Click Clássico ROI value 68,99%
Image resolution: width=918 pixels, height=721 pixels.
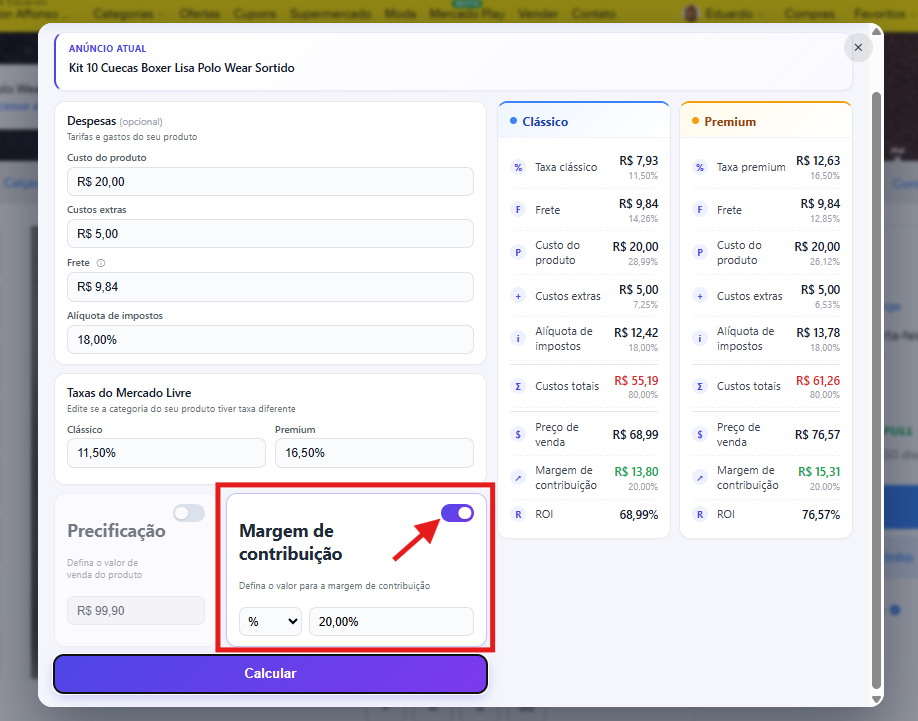coord(639,515)
